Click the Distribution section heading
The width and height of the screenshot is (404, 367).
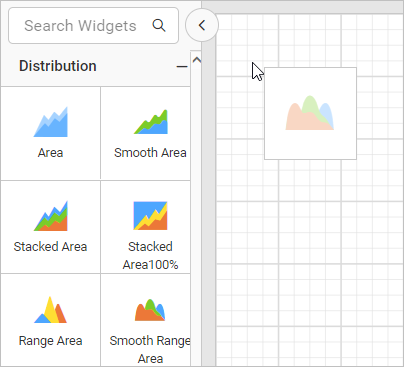58,66
